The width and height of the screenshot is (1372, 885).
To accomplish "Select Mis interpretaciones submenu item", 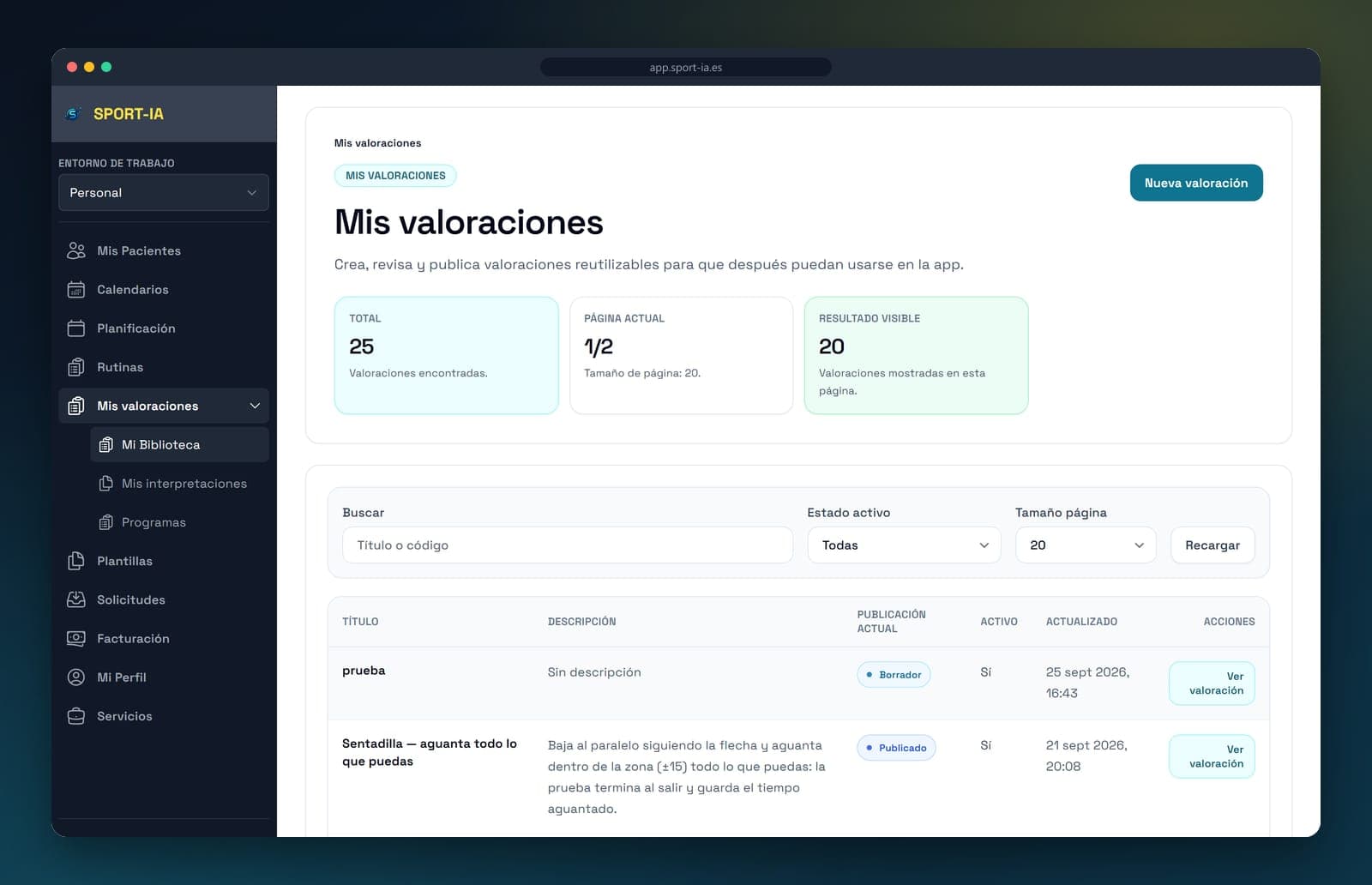I will [179, 484].
